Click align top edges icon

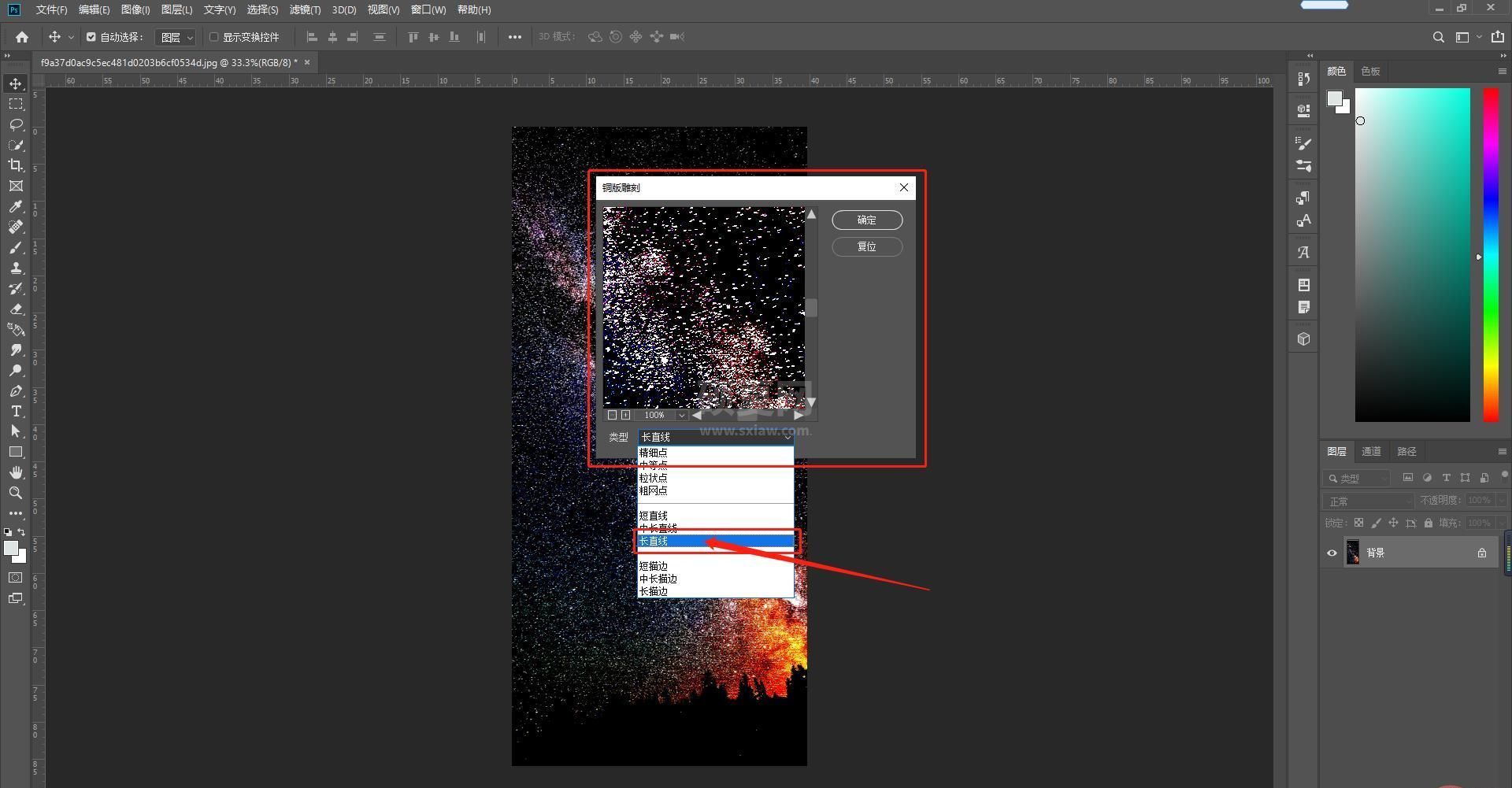(413, 37)
